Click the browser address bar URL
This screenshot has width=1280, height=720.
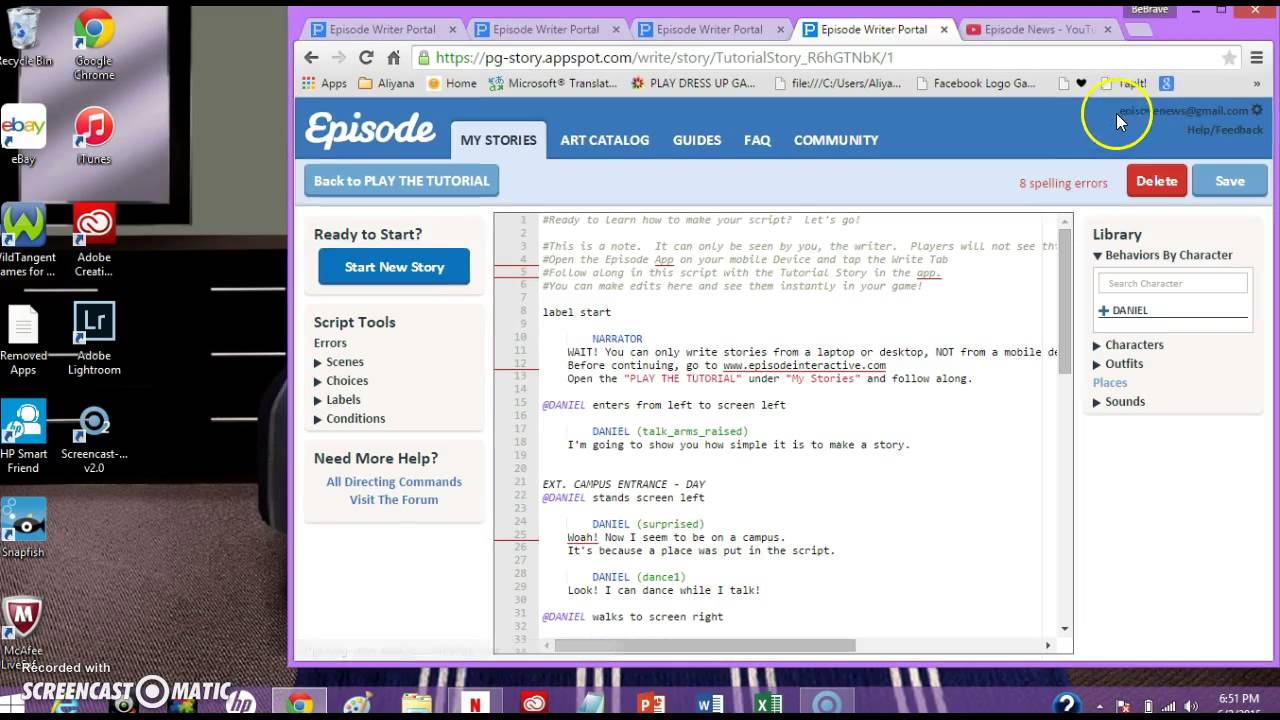point(664,58)
